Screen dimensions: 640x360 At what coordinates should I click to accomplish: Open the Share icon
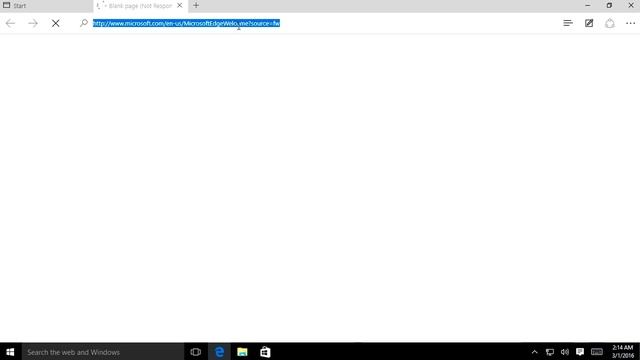point(610,23)
